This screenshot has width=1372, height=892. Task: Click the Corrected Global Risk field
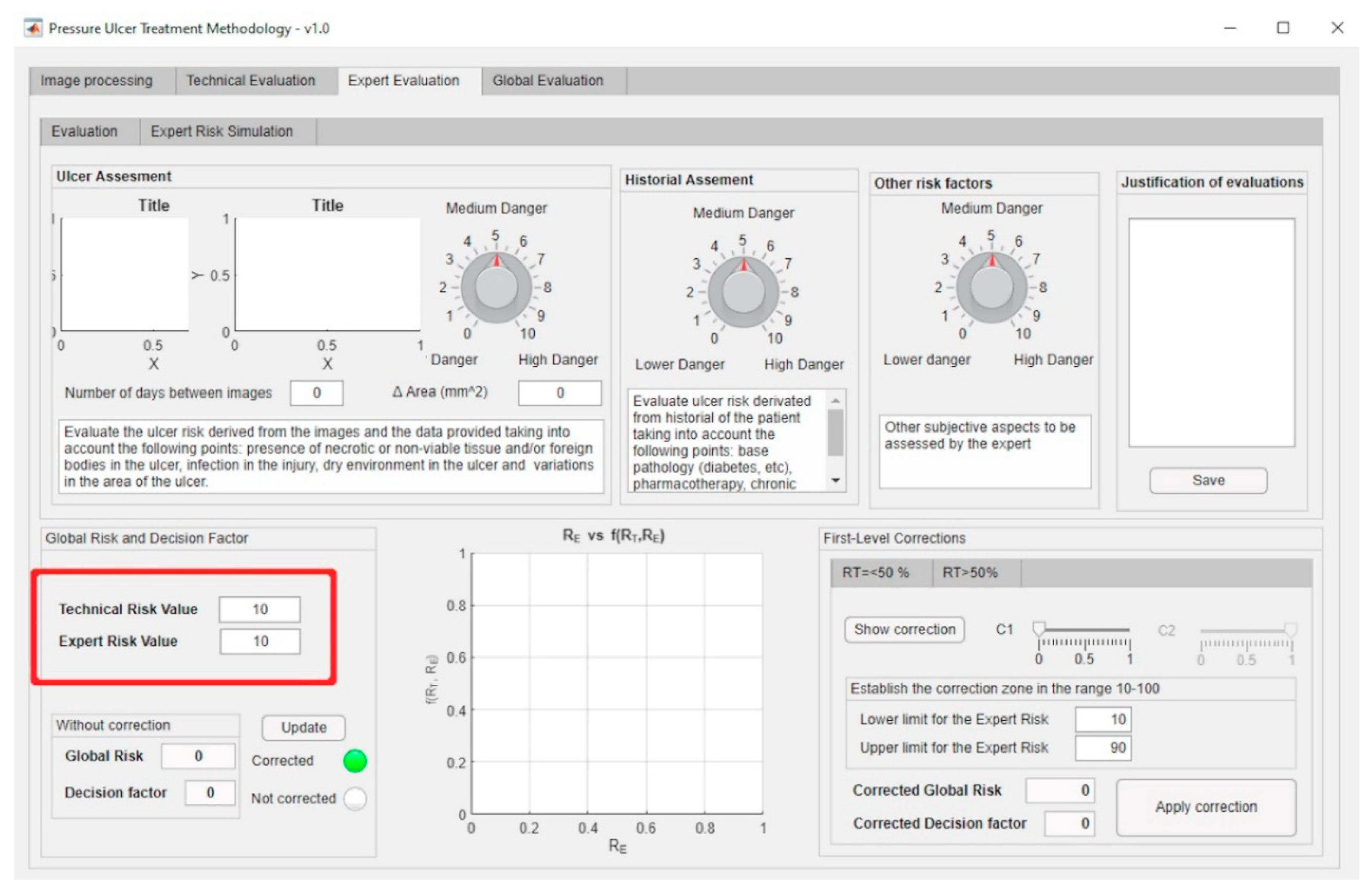[1060, 790]
